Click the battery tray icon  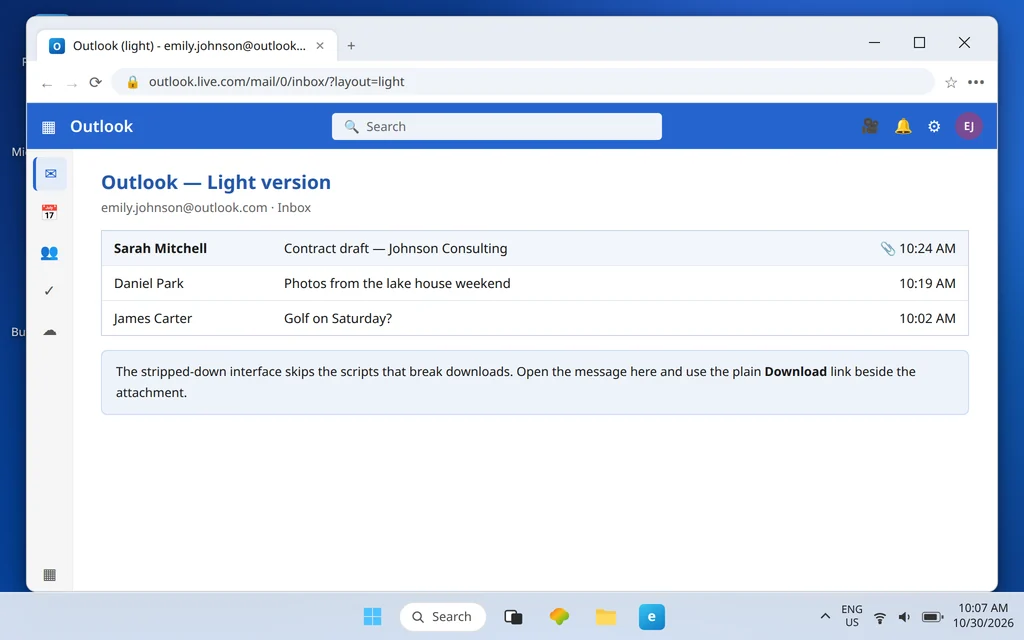[x=932, y=617]
